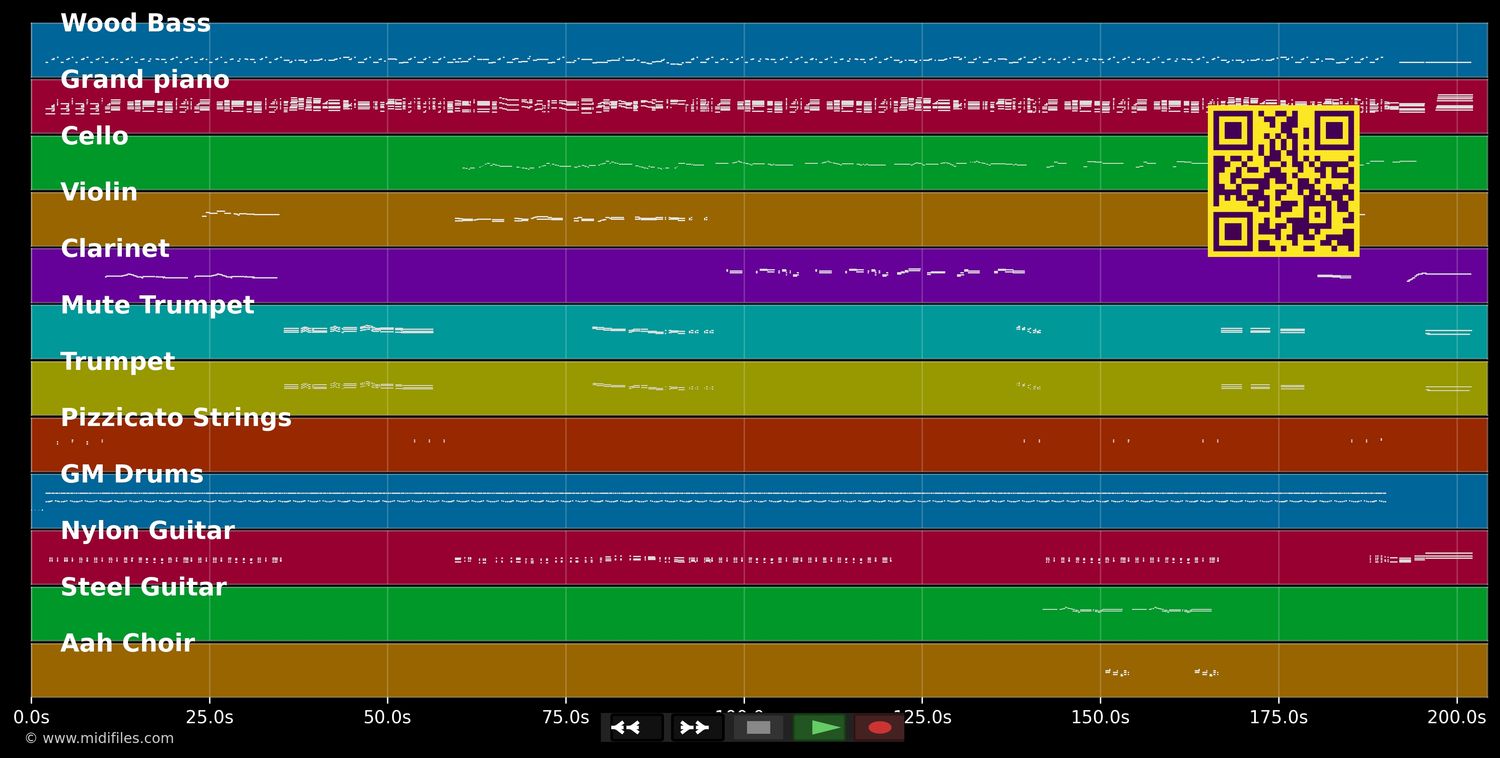Click the 200.0s timeline marker
This screenshot has width=1500, height=758.
pyautogui.click(x=1456, y=717)
